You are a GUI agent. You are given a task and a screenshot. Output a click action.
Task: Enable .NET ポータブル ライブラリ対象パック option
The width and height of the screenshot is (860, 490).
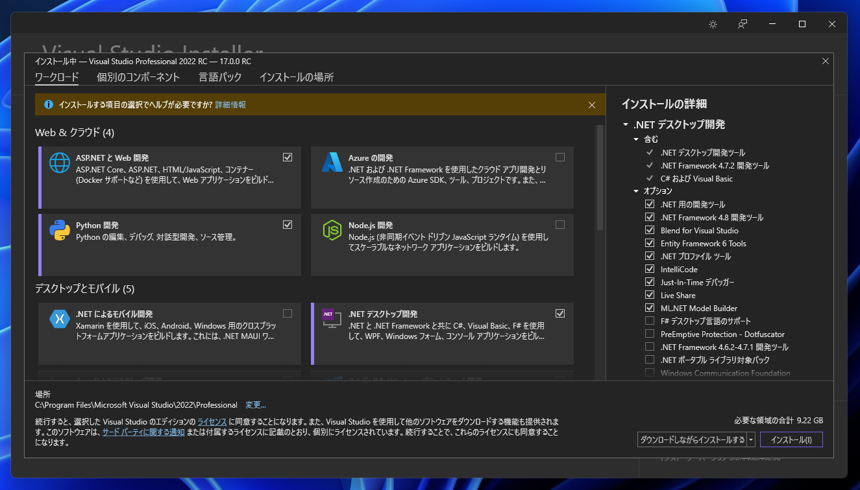[650, 360]
